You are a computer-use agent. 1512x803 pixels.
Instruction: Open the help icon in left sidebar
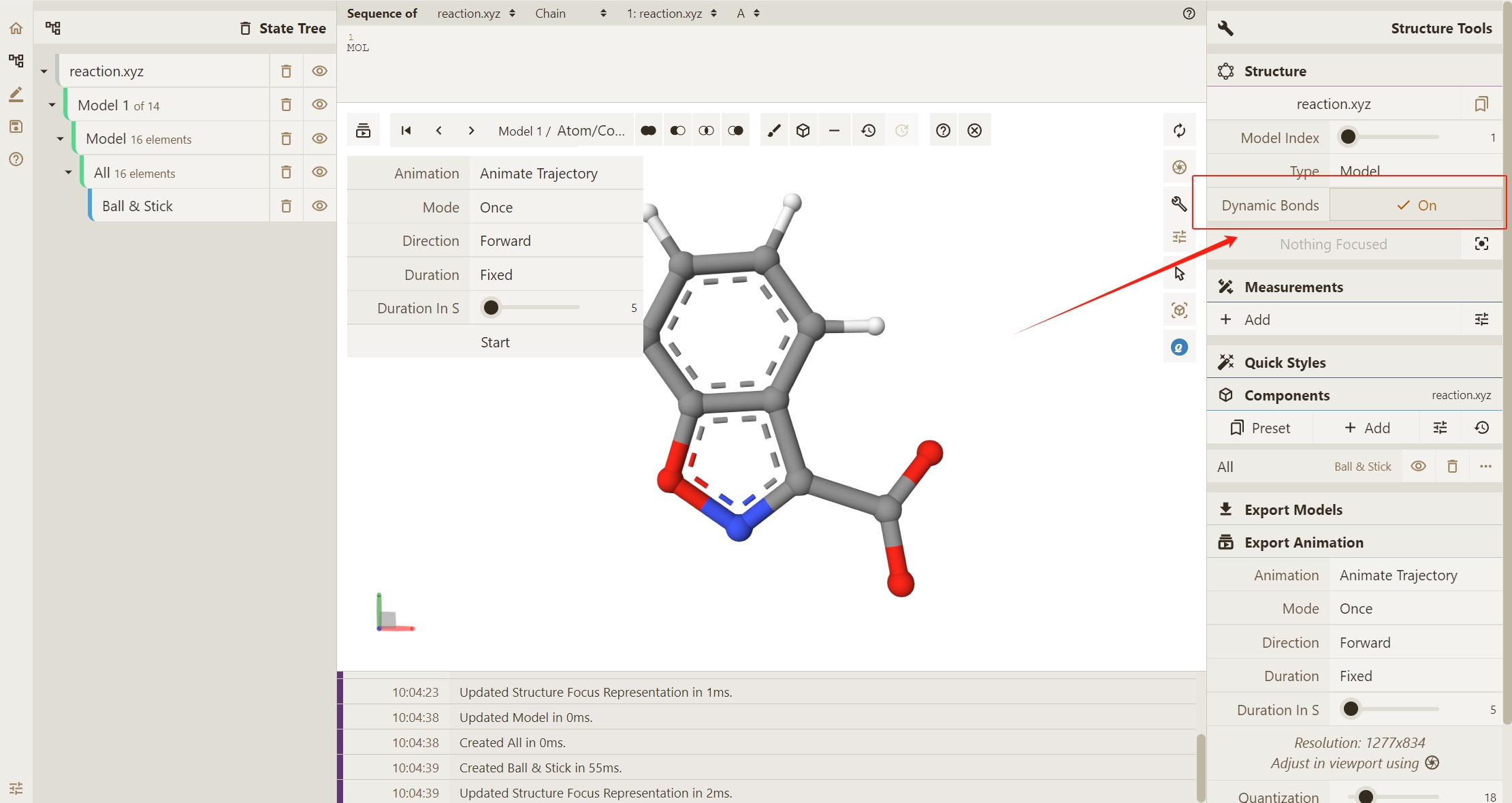(16, 159)
